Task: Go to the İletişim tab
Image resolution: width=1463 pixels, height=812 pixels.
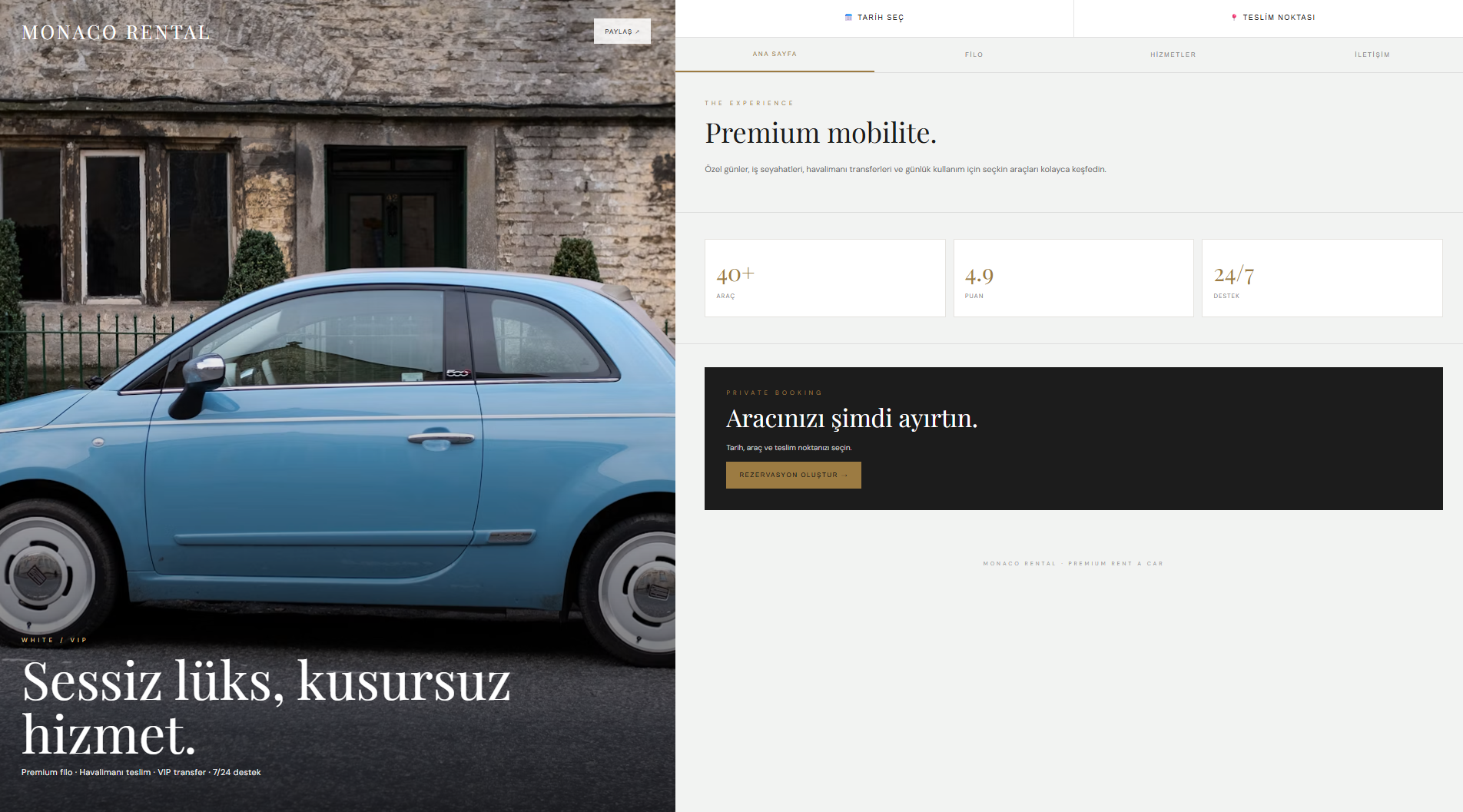Action: click(x=1372, y=55)
